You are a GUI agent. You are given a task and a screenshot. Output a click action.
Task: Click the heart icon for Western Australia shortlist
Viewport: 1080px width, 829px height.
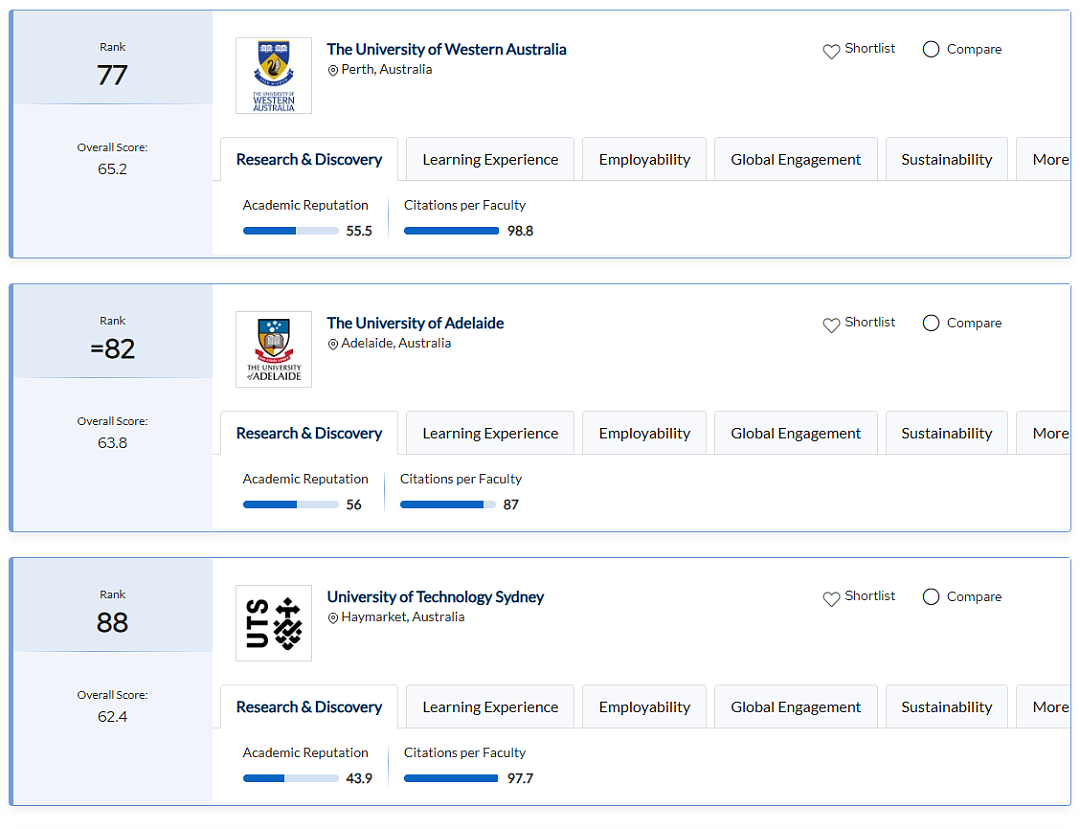point(831,50)
